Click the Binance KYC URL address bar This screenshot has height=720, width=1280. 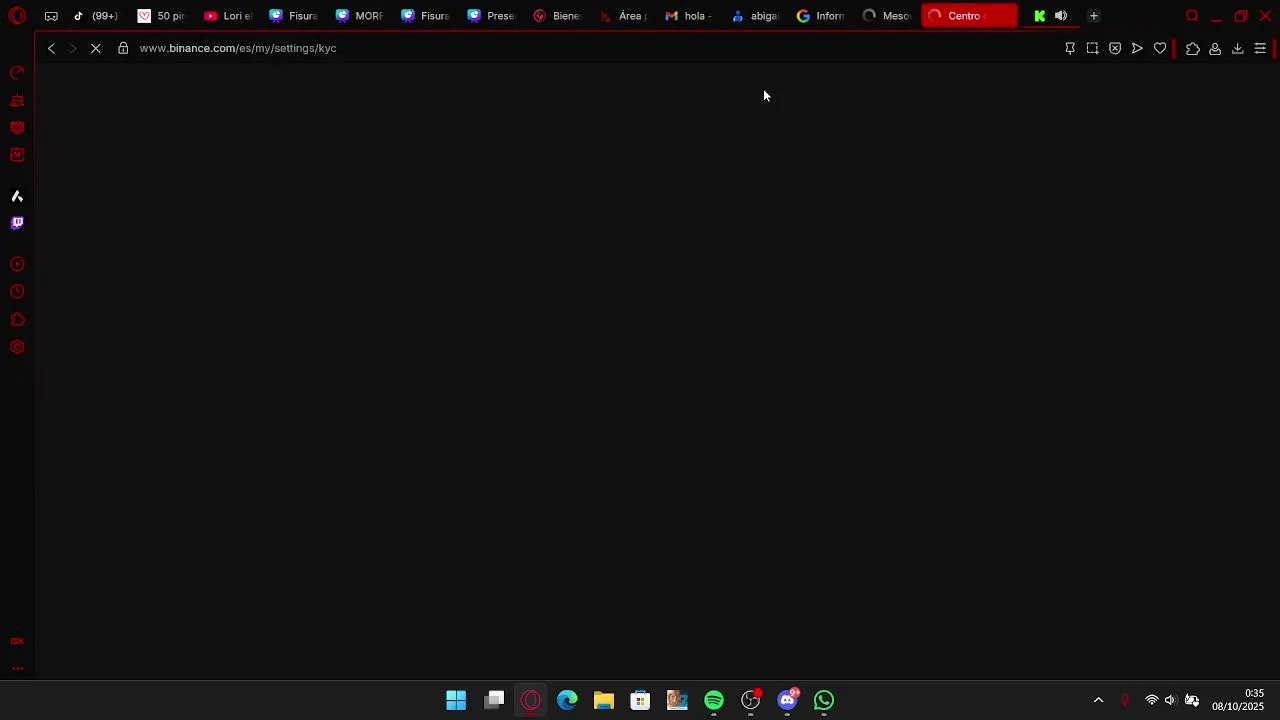click(x=238, y=48)
